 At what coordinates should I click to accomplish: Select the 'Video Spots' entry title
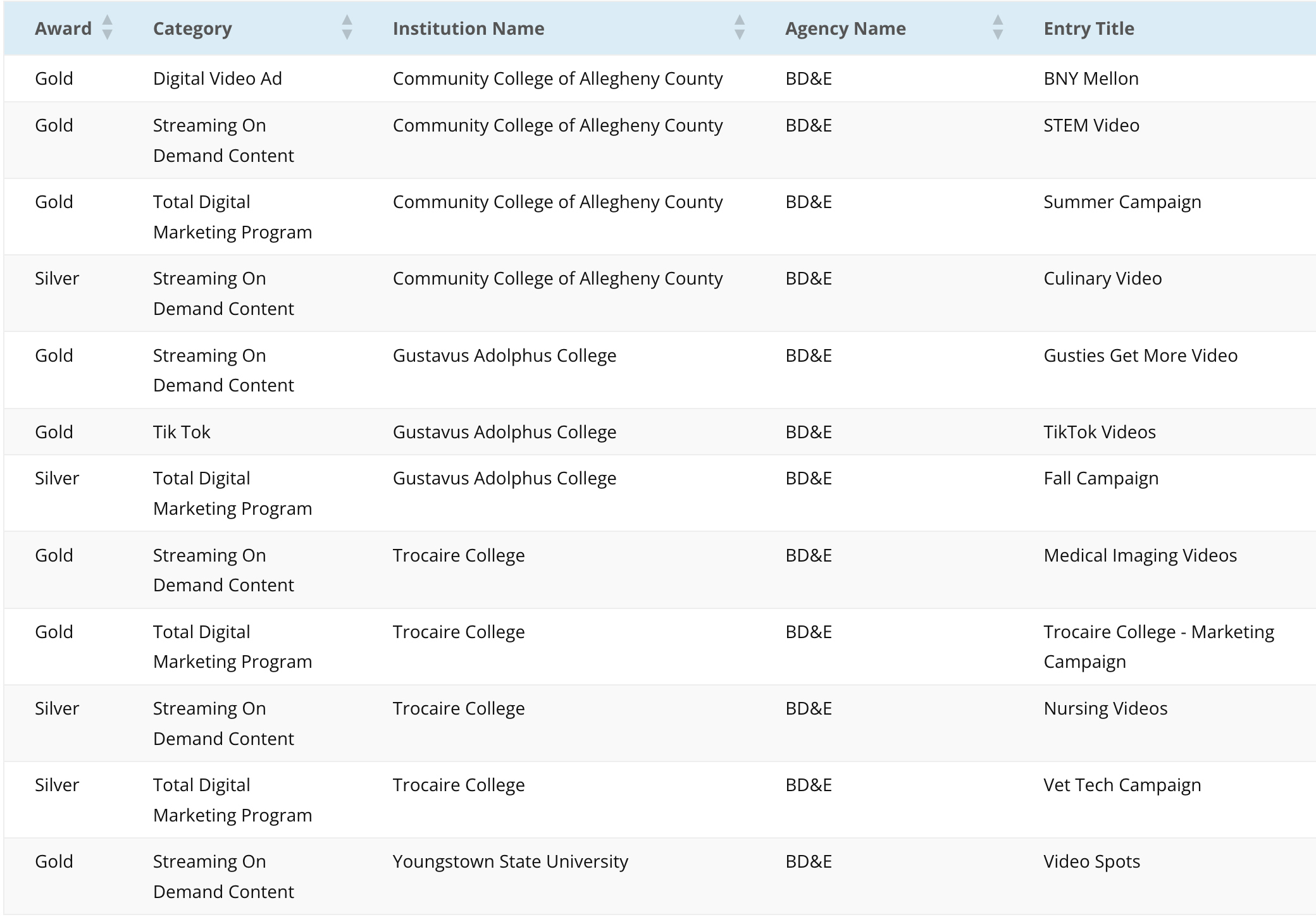1092,861
